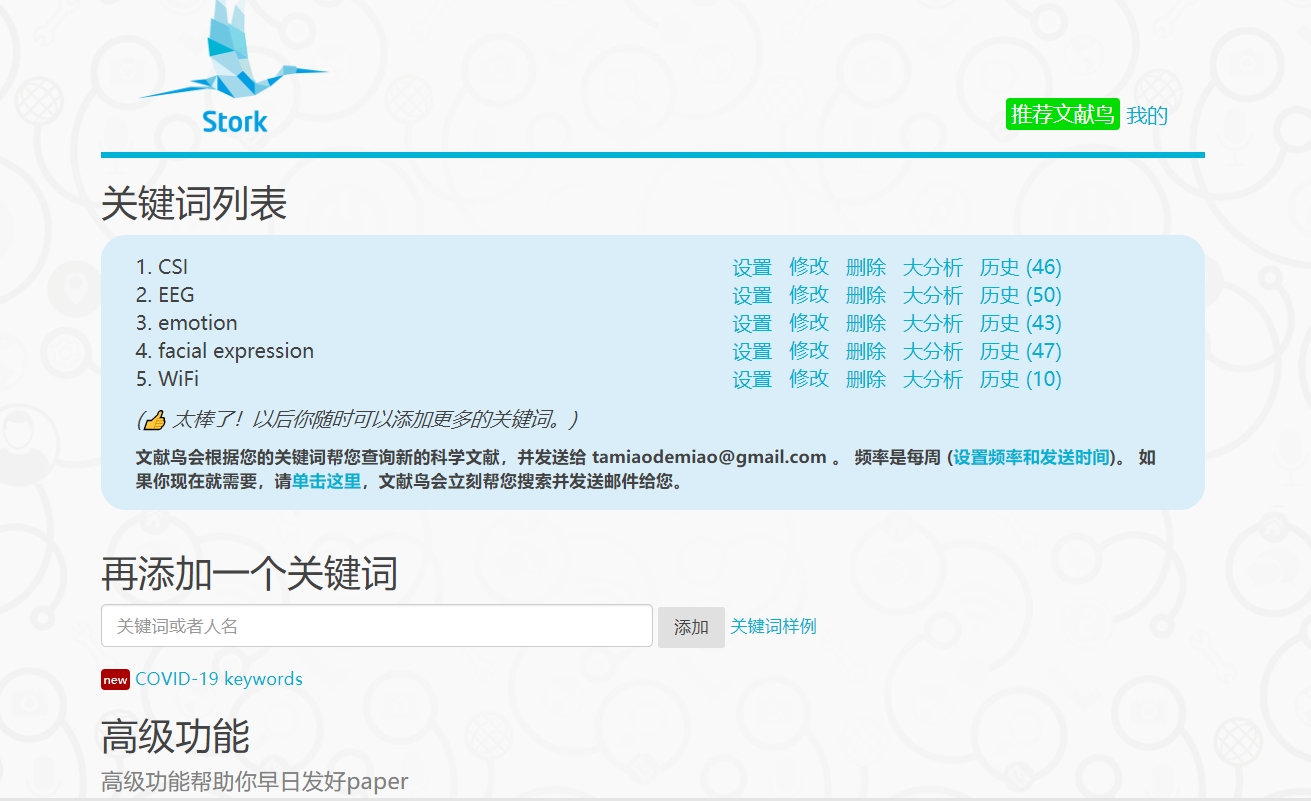The image size is (1311, 801).
Task: Click 修改 for the CSI keyword
Action: 809,267
